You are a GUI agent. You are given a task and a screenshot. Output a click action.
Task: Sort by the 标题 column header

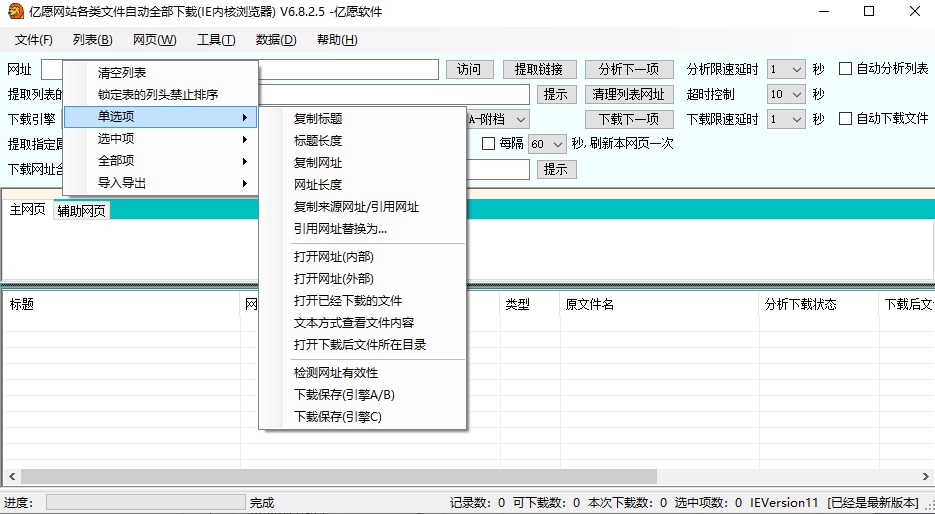pos(122,305)
